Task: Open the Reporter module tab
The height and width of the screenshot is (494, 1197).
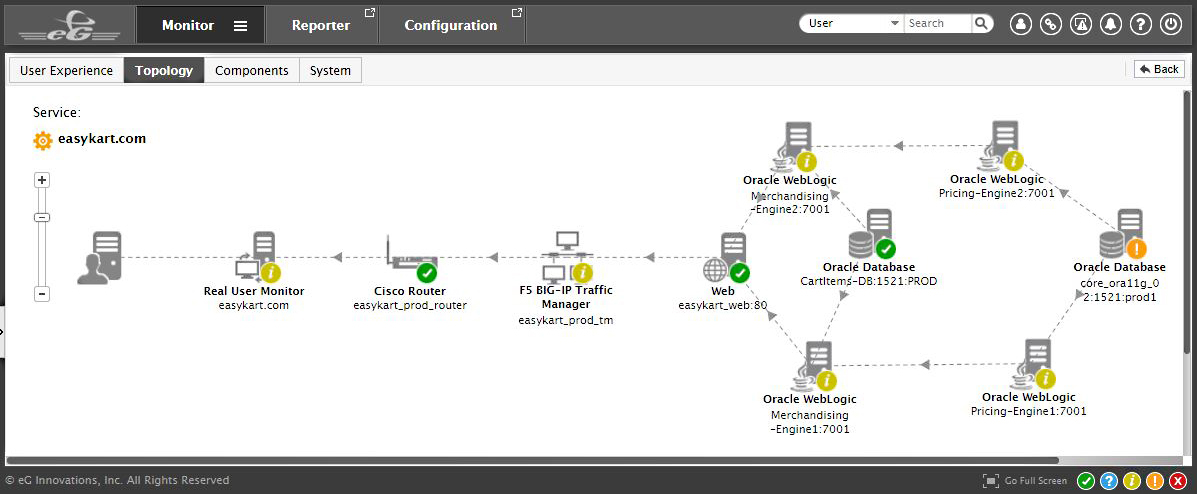Action: pos(321,25)
